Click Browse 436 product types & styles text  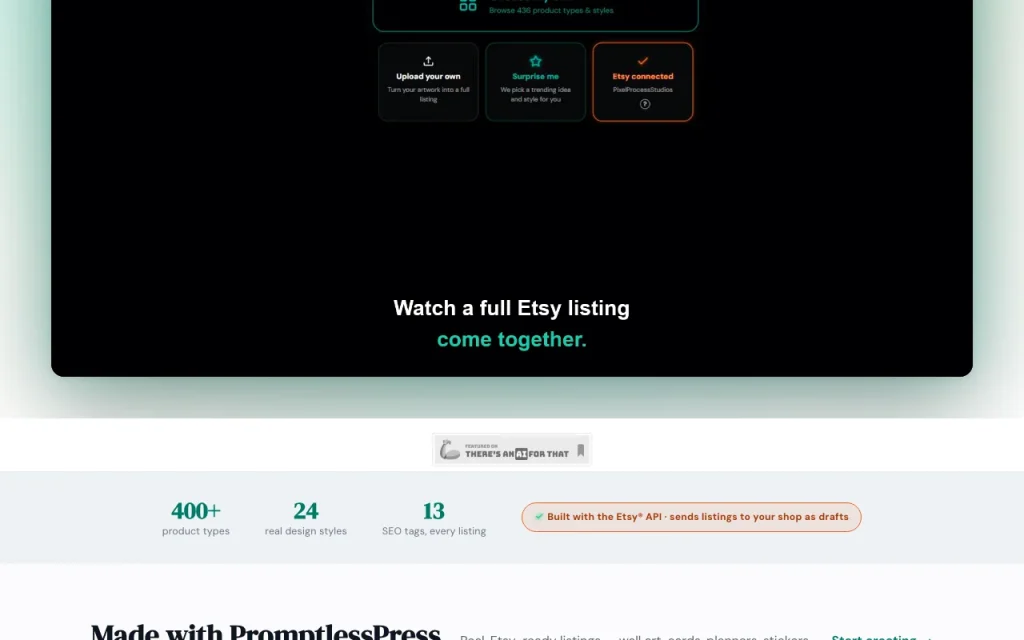pos(551,10)
